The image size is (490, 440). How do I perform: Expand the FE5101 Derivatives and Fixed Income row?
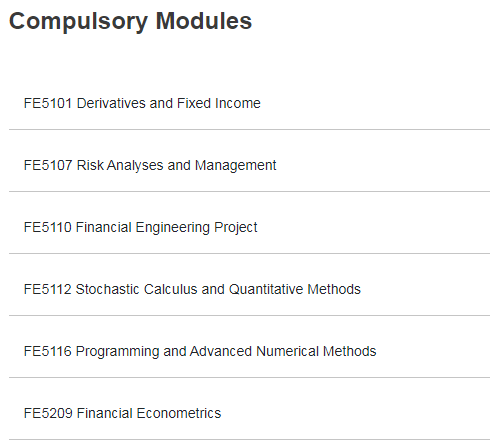(249, 103)
